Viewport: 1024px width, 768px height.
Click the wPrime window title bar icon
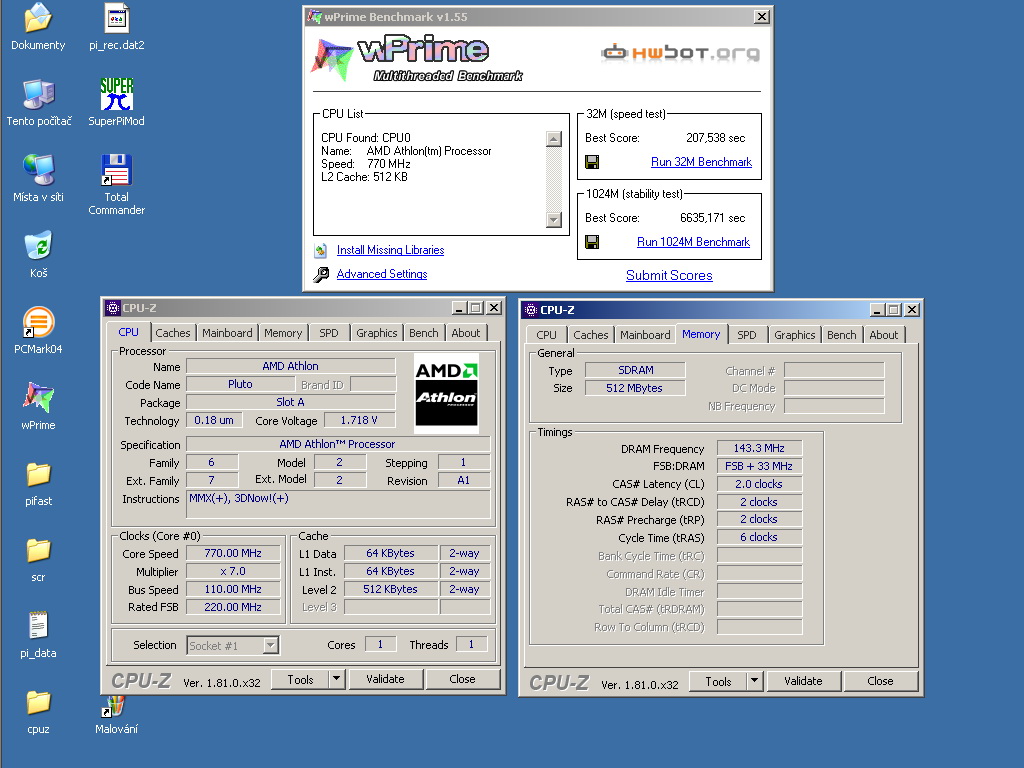[315, 17]
